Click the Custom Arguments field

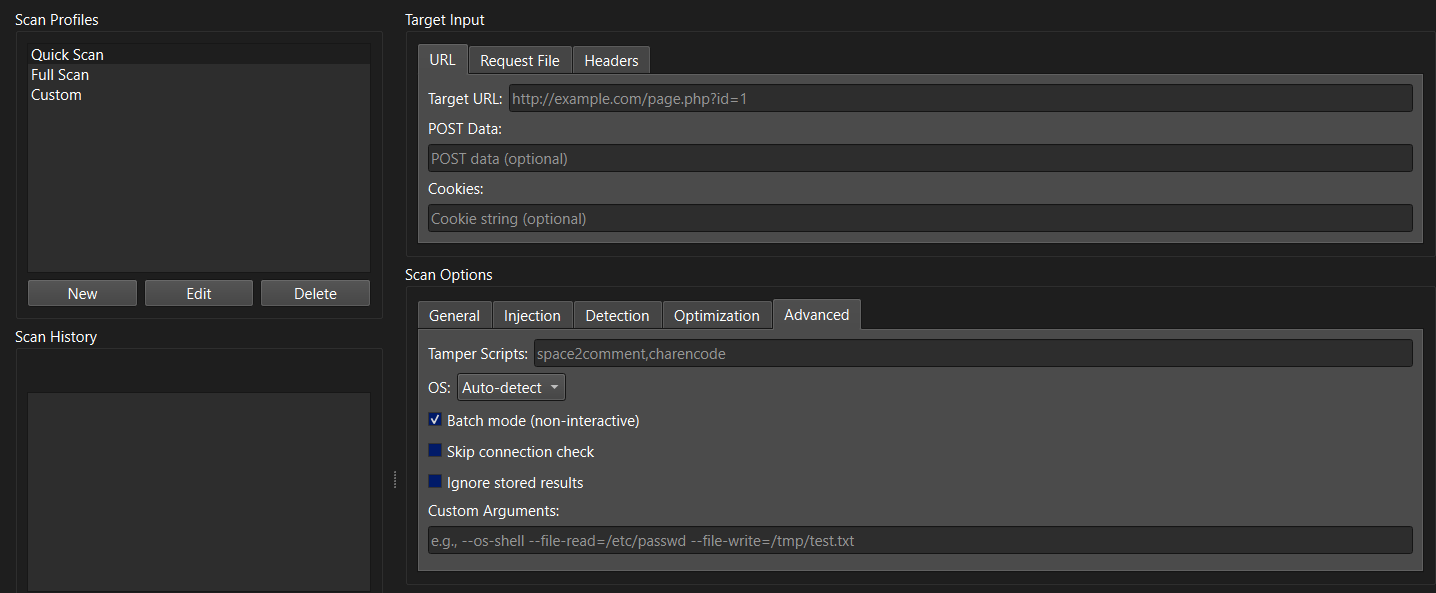tap(920, 540)
